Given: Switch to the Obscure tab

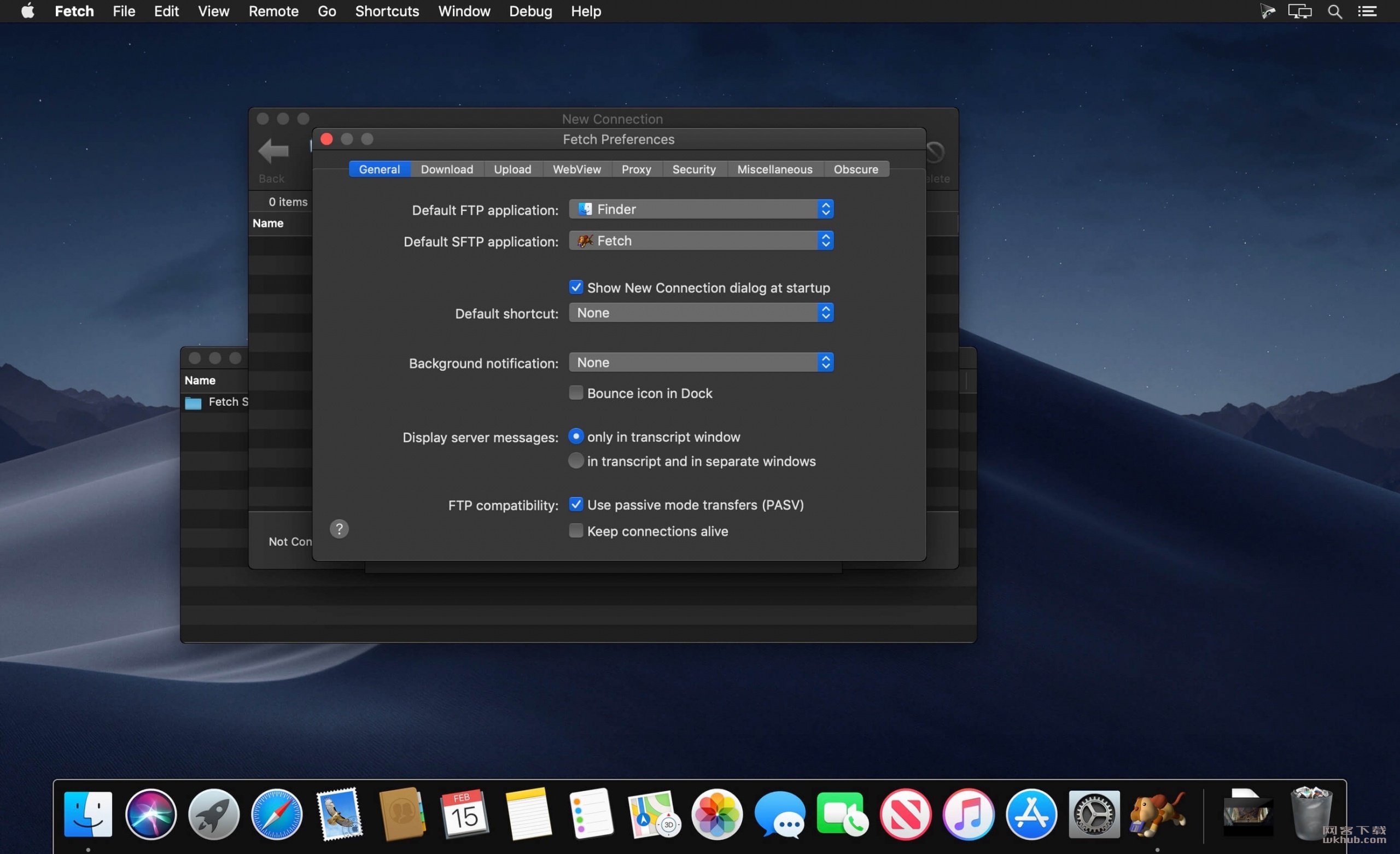Looking at the screenshot, I should click(856, 169).
